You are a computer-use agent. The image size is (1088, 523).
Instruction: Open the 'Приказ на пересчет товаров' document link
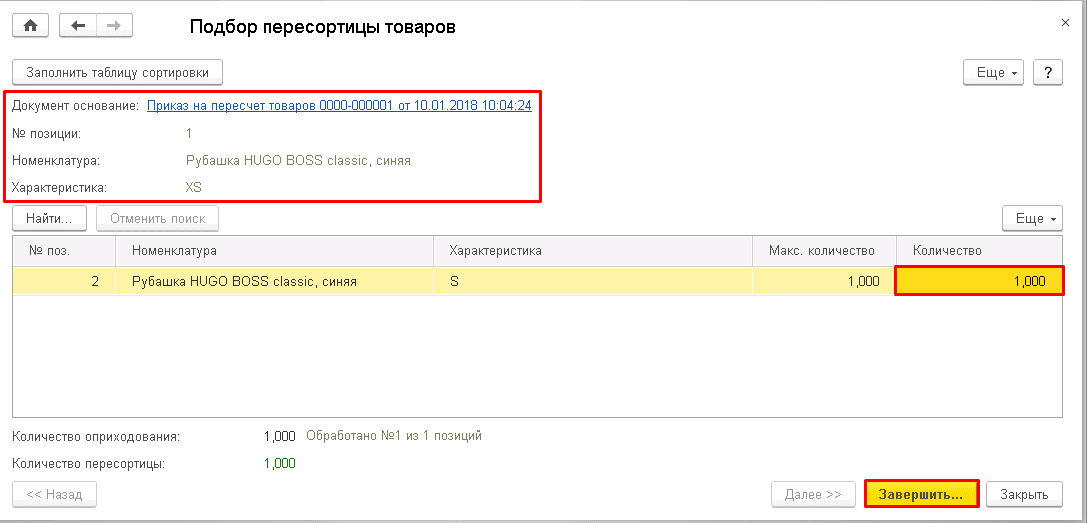[339, 105]
